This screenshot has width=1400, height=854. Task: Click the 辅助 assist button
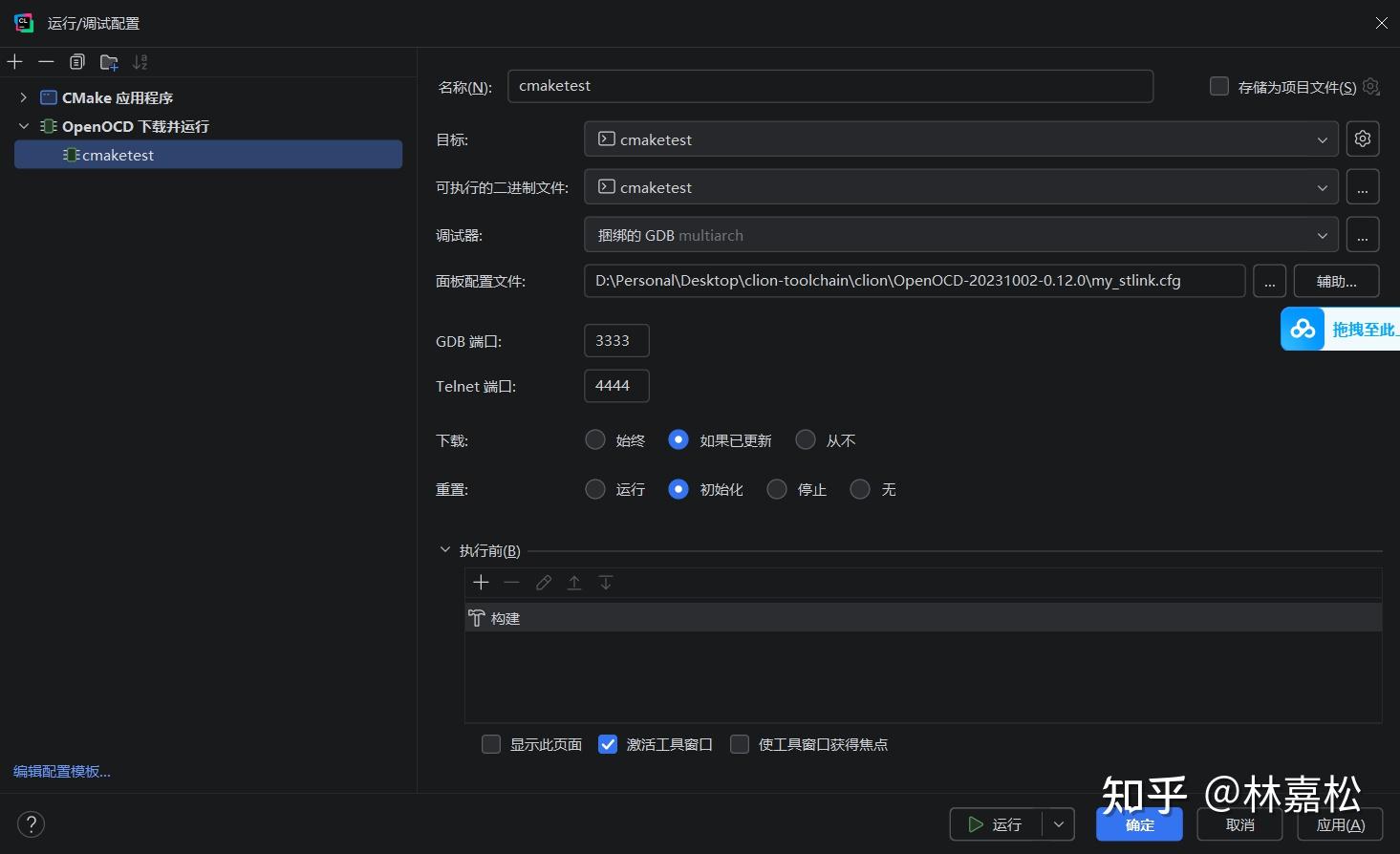coord(1336,281)
